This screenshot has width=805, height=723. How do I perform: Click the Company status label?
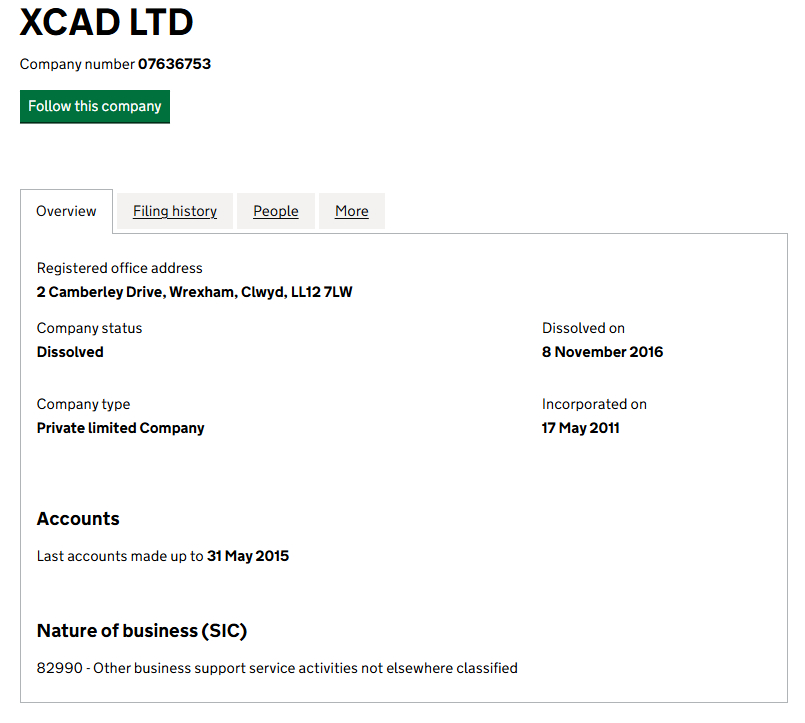[x=89, y=328]
